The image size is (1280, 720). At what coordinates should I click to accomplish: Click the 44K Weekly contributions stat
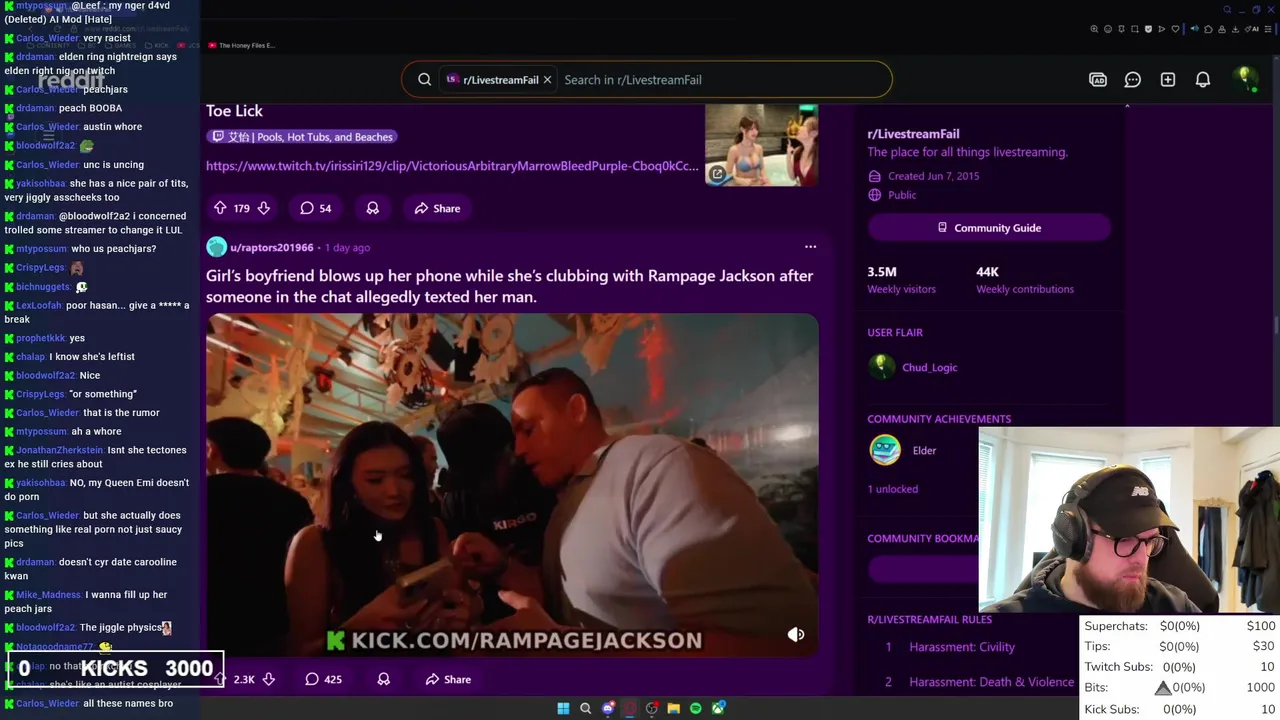point(1024,280)
